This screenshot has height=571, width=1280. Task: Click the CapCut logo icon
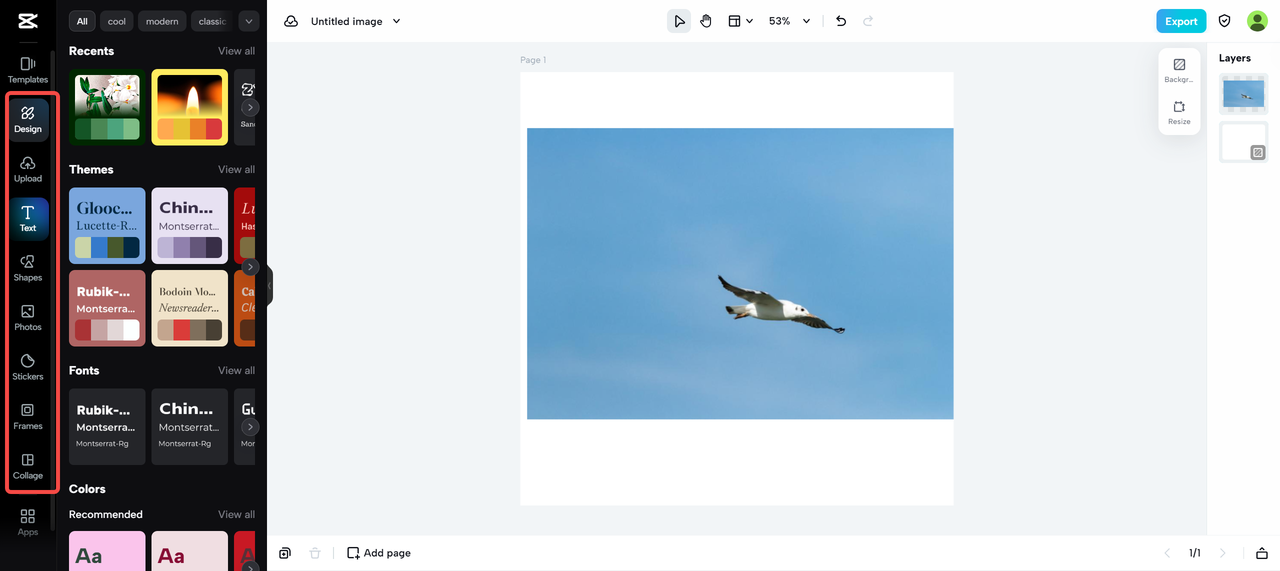pos(27,21)
